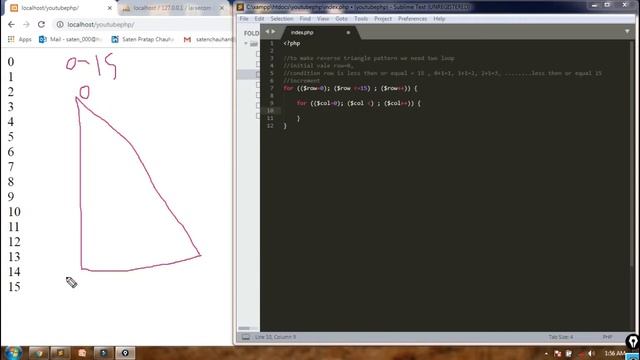The width and height of the screenshot is (640, 360).
Task: Open Sublime Text Project menu
Action: (383, 19)
